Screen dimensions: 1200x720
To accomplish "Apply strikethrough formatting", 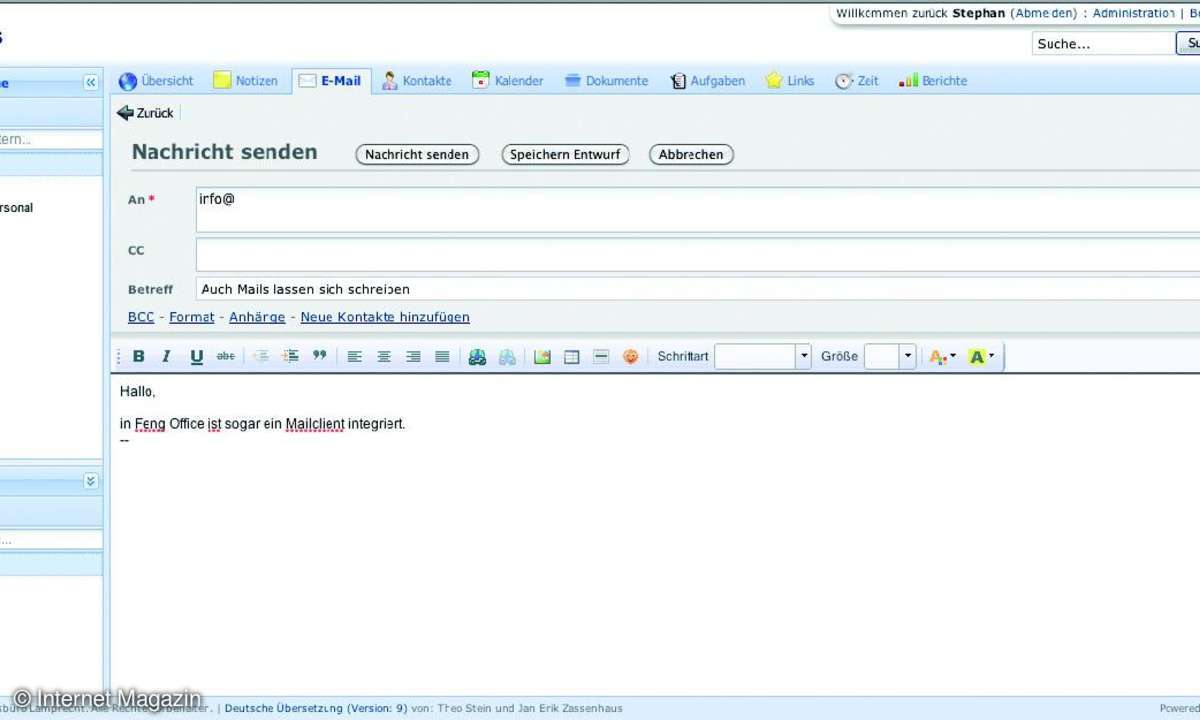I will [226, 356].
